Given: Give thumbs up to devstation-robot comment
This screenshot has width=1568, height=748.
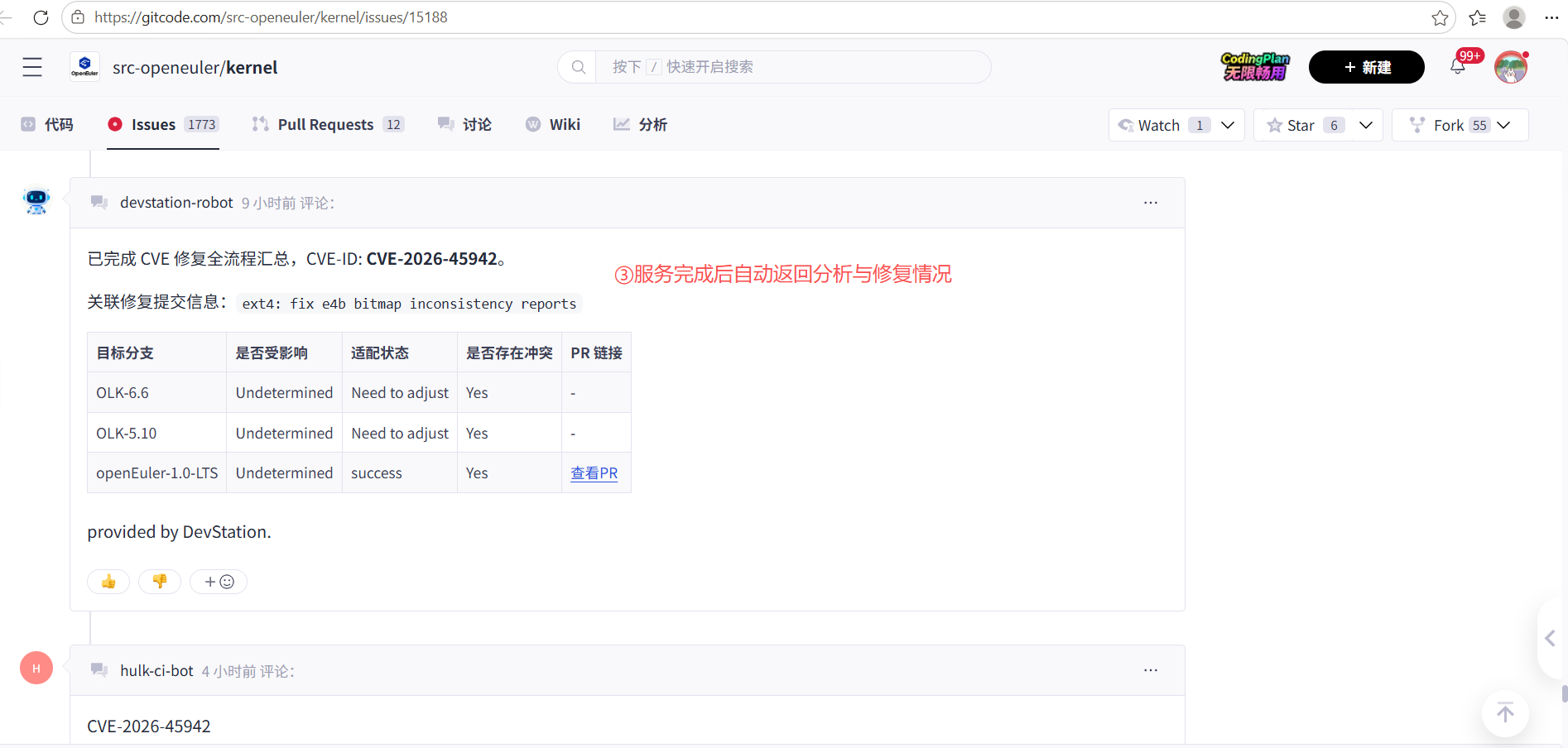Looking at the screenshot, I should (x=108, y=582).
